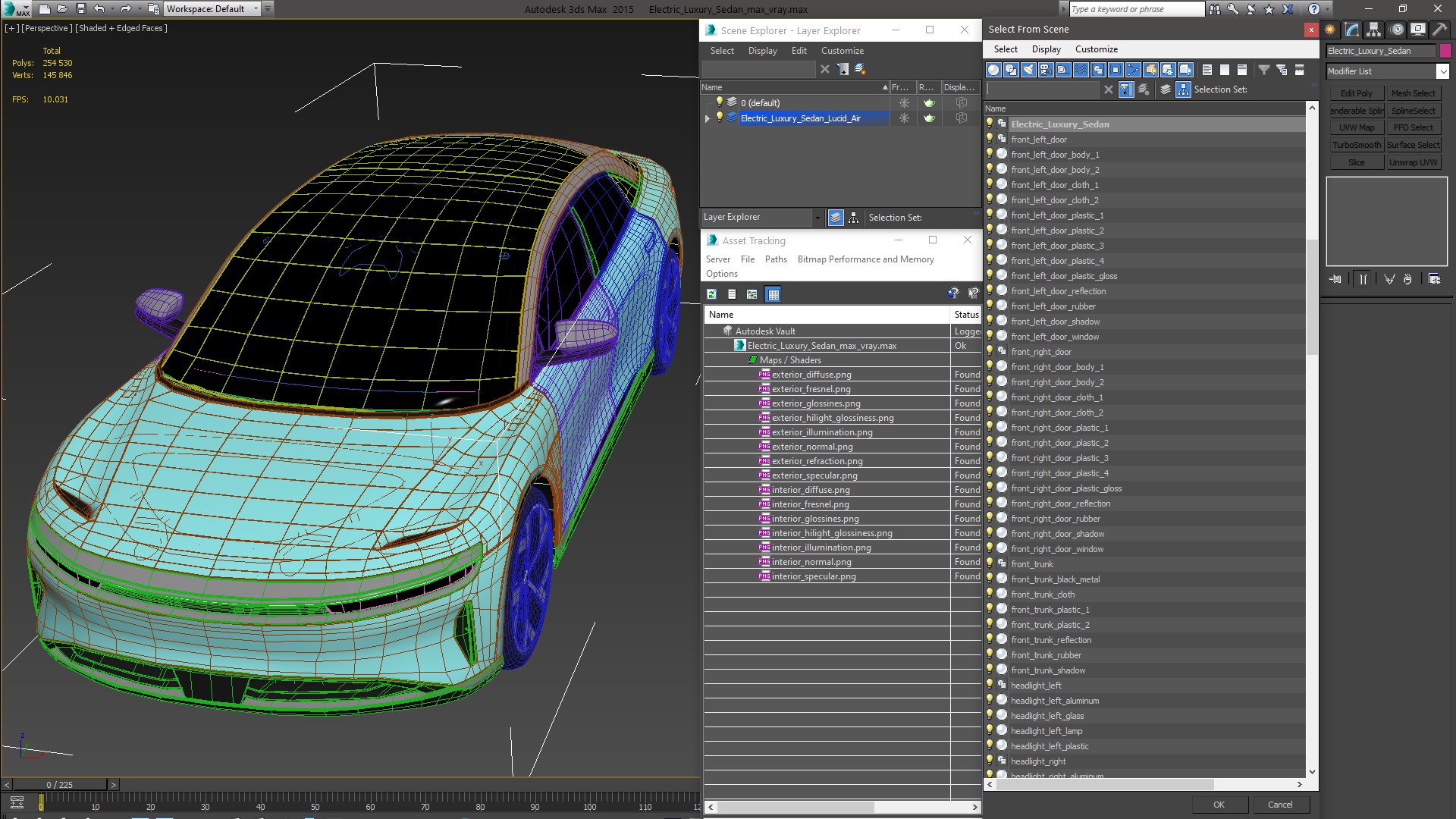Open the Utilities hammer panel tab

click(x=1439, y=30)
